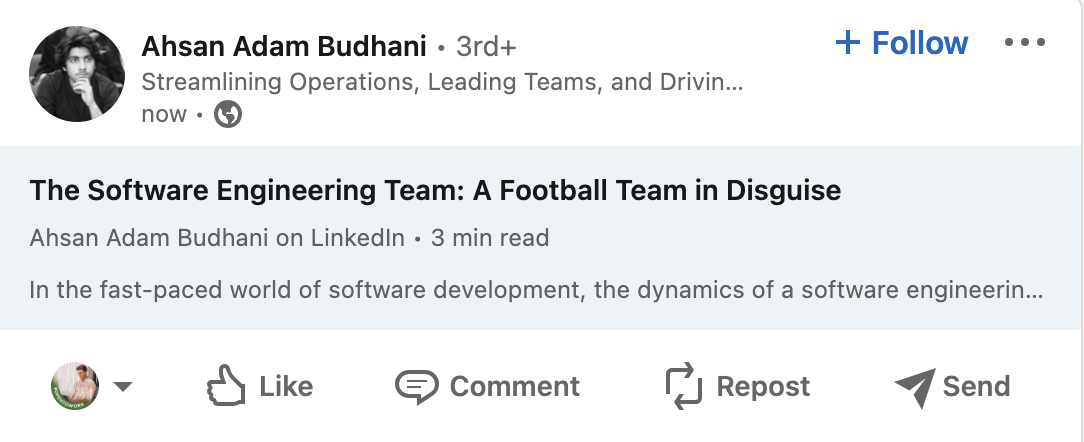Click the "Streamlining Operations" headline text
Image resolution: width=1084 pixels, height=442 pixels.
click(x=441, y=82)
